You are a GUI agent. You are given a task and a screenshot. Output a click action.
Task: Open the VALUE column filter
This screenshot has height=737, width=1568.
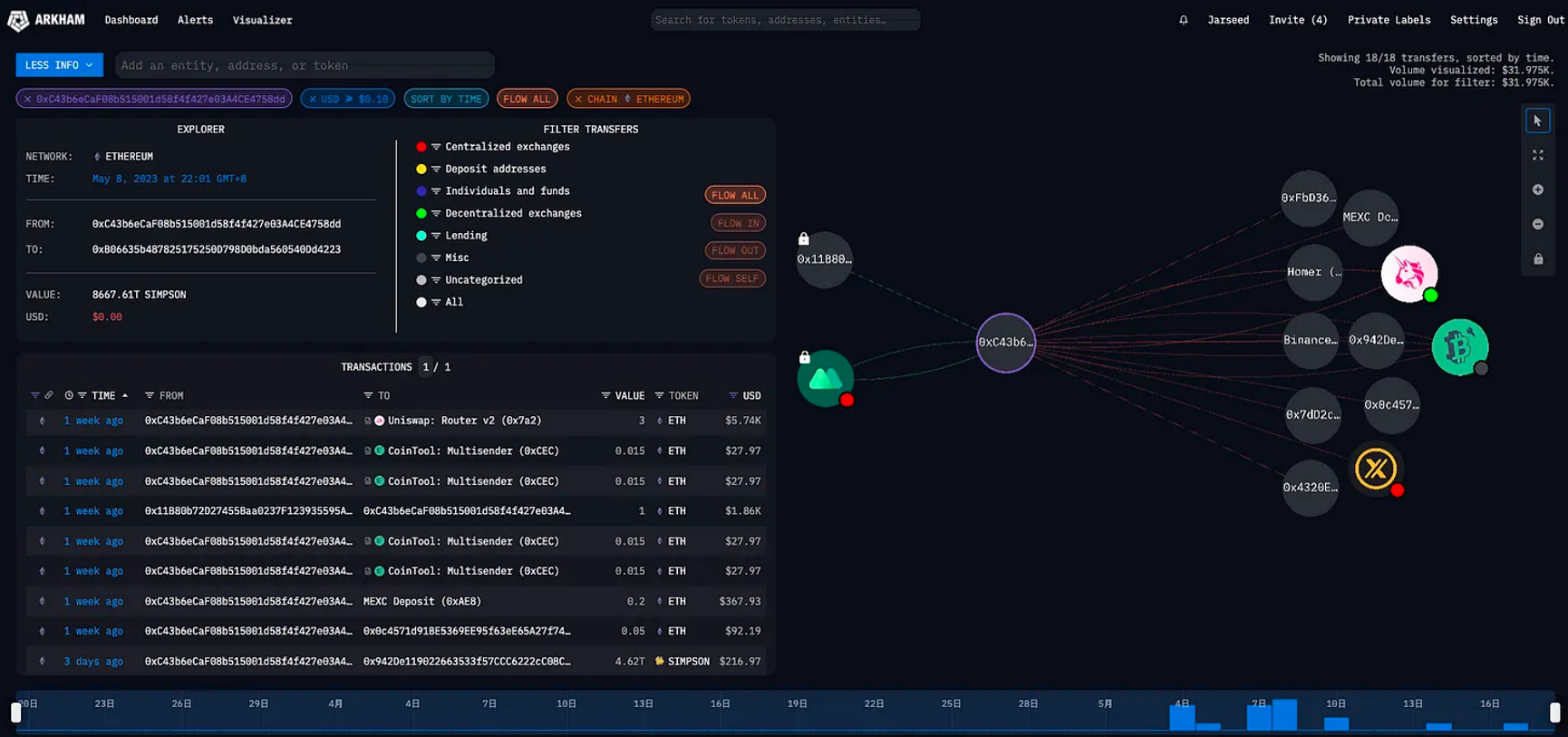click(605, 395)
